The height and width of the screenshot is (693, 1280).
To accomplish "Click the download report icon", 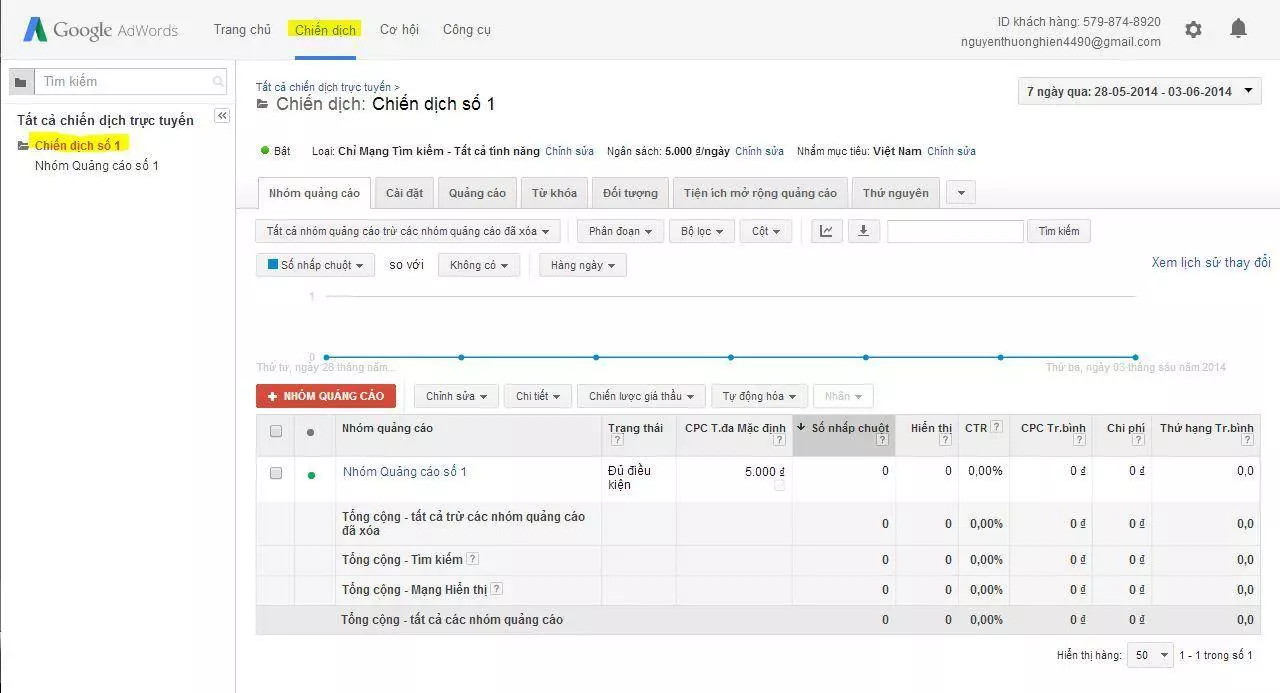I will [863, 231].
